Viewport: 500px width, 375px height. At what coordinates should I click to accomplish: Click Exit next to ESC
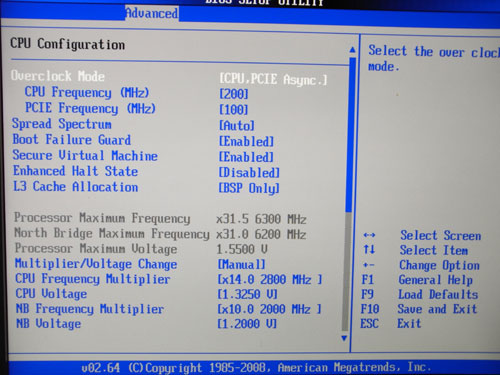coord(409,323)
